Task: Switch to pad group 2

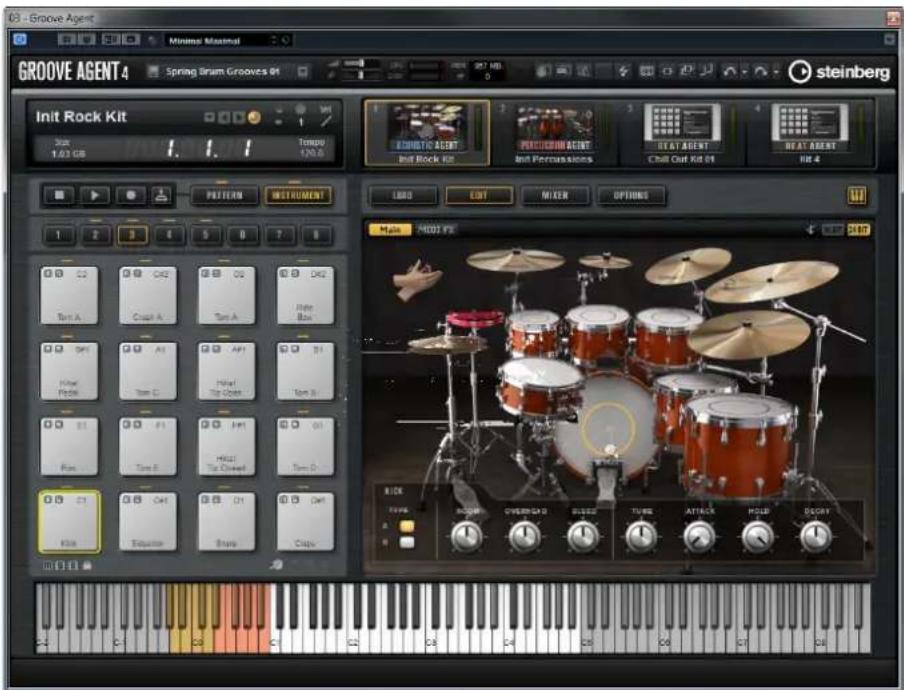Action: click(x=95, y=235)
